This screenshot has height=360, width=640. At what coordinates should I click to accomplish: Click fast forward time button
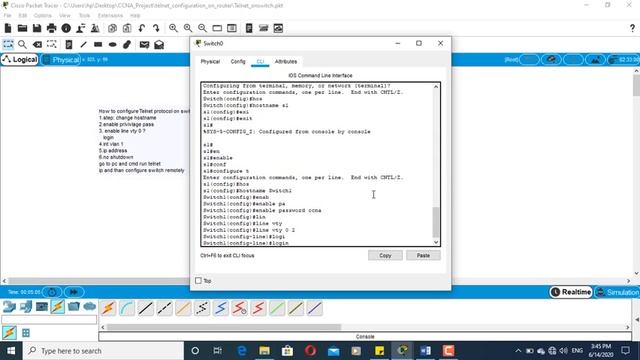(x=74, y=292)
